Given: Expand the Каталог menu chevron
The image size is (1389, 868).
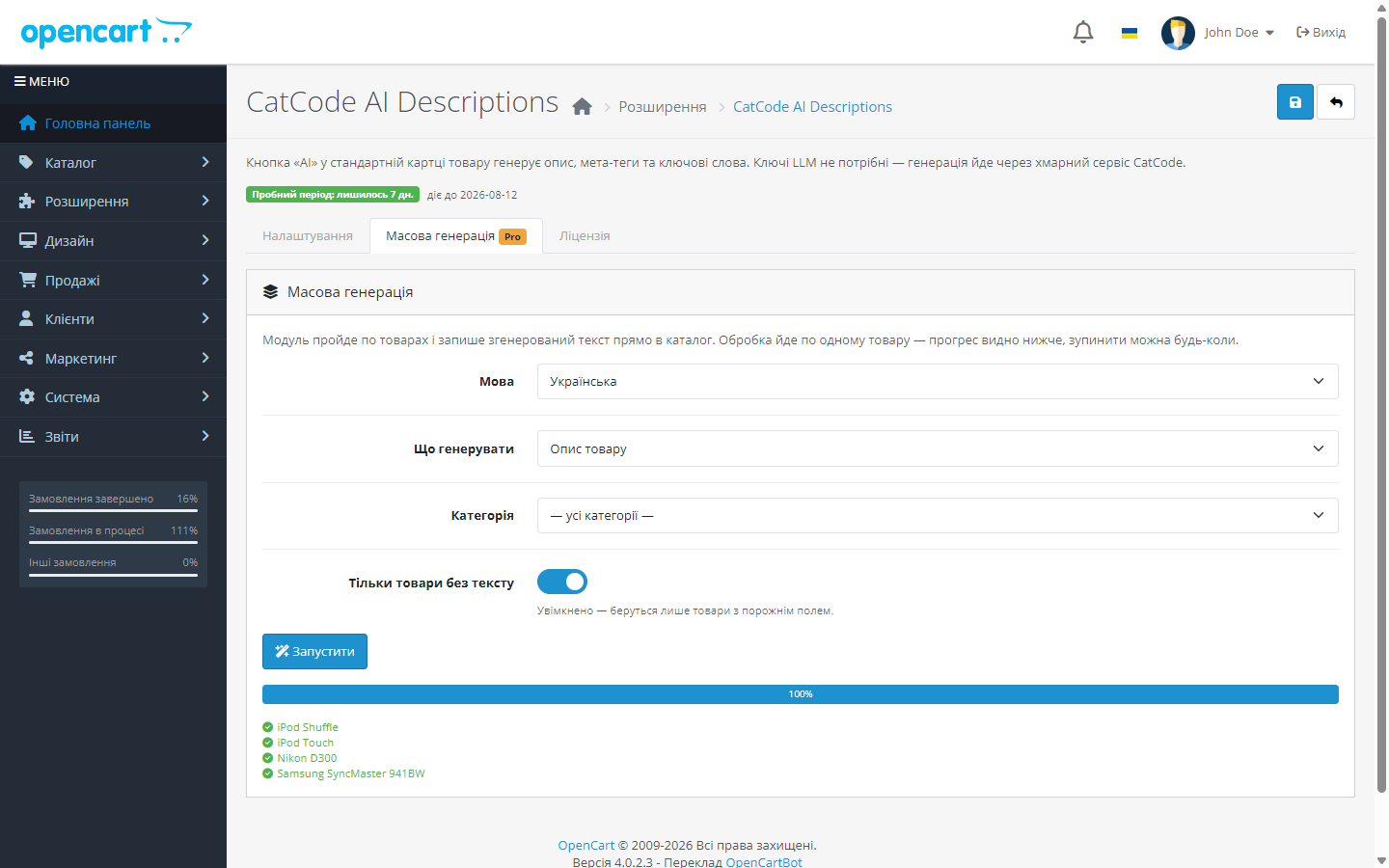Looking at the screenshot, I should pos(205,162).
